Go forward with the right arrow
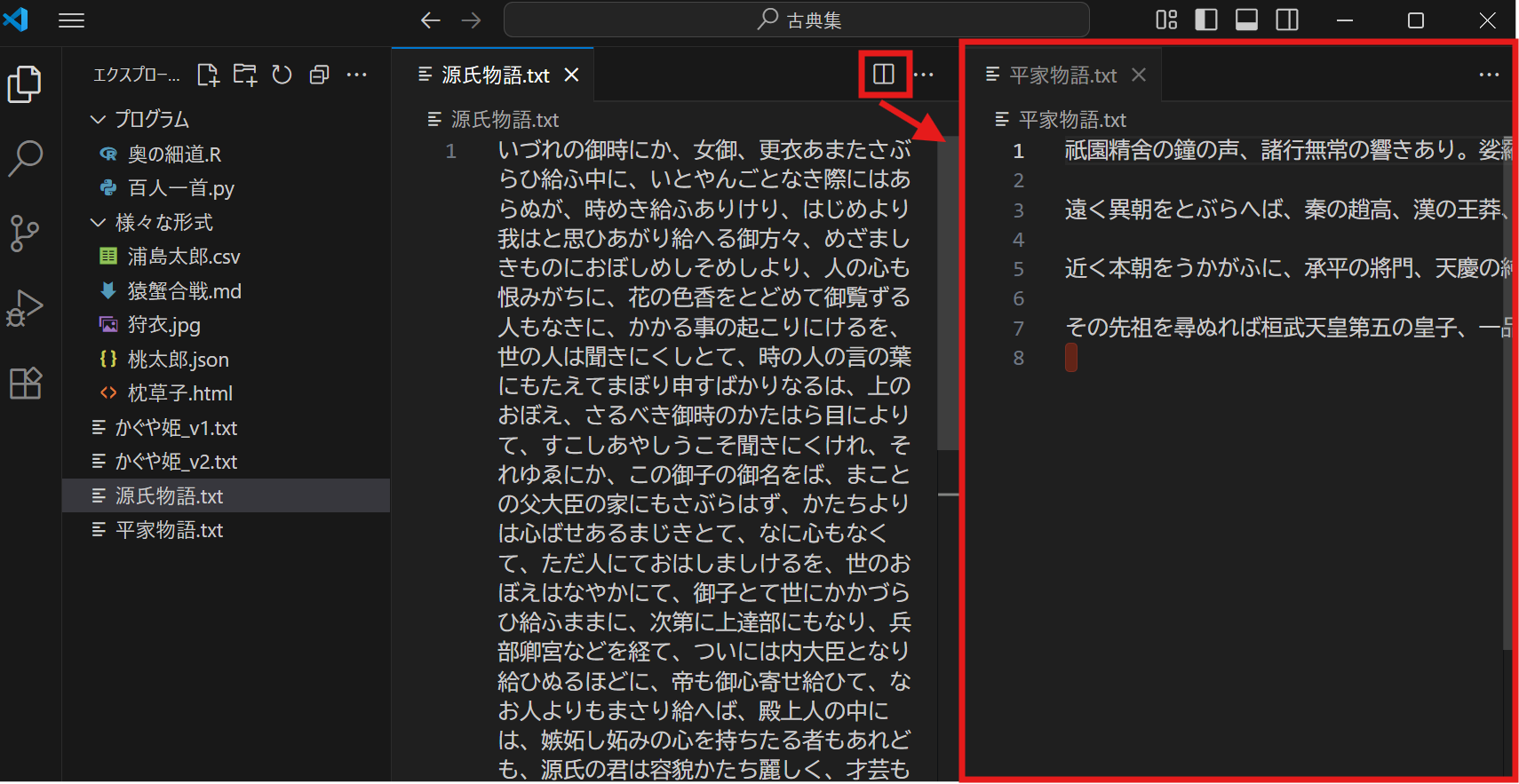The image size is (1519, 784). (472, 20)
